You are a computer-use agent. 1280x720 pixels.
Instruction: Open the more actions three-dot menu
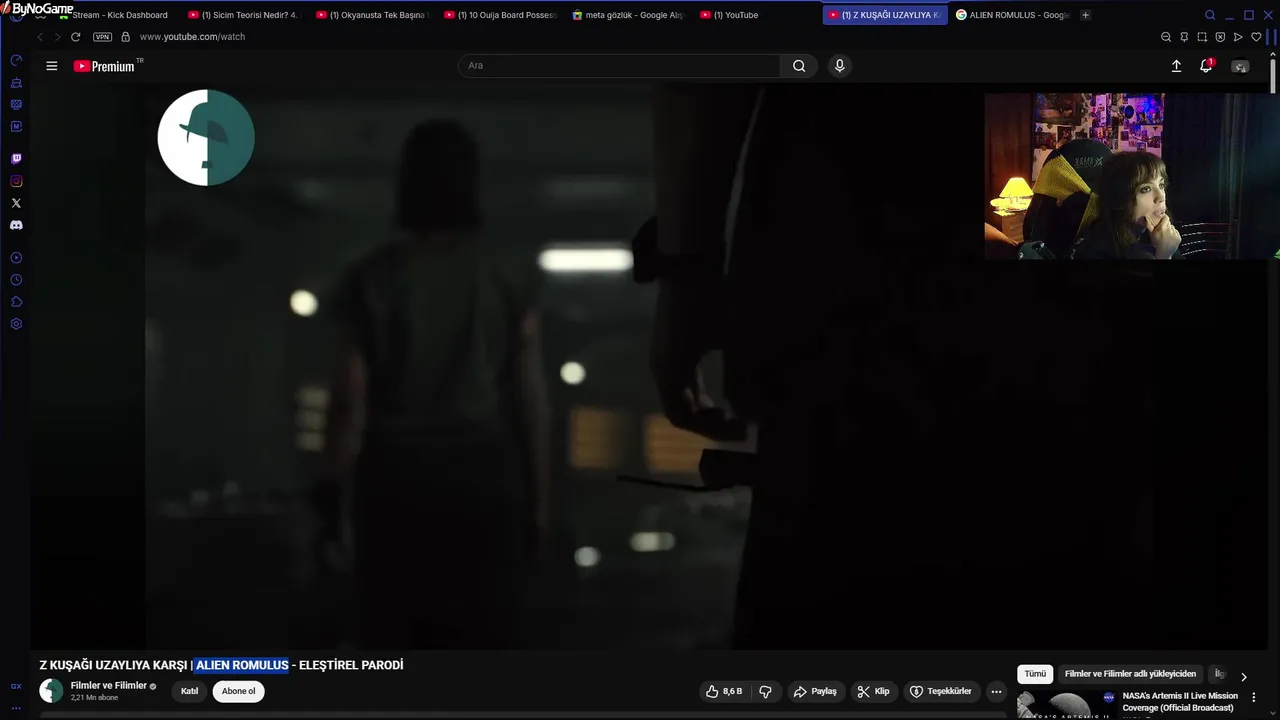(996, 691)
